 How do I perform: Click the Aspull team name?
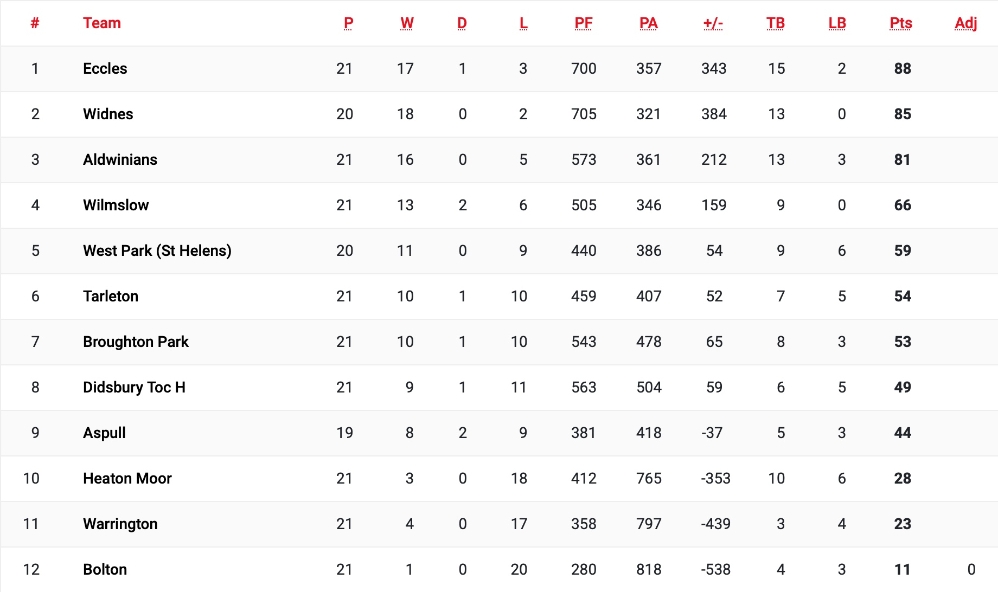[104, 433]
